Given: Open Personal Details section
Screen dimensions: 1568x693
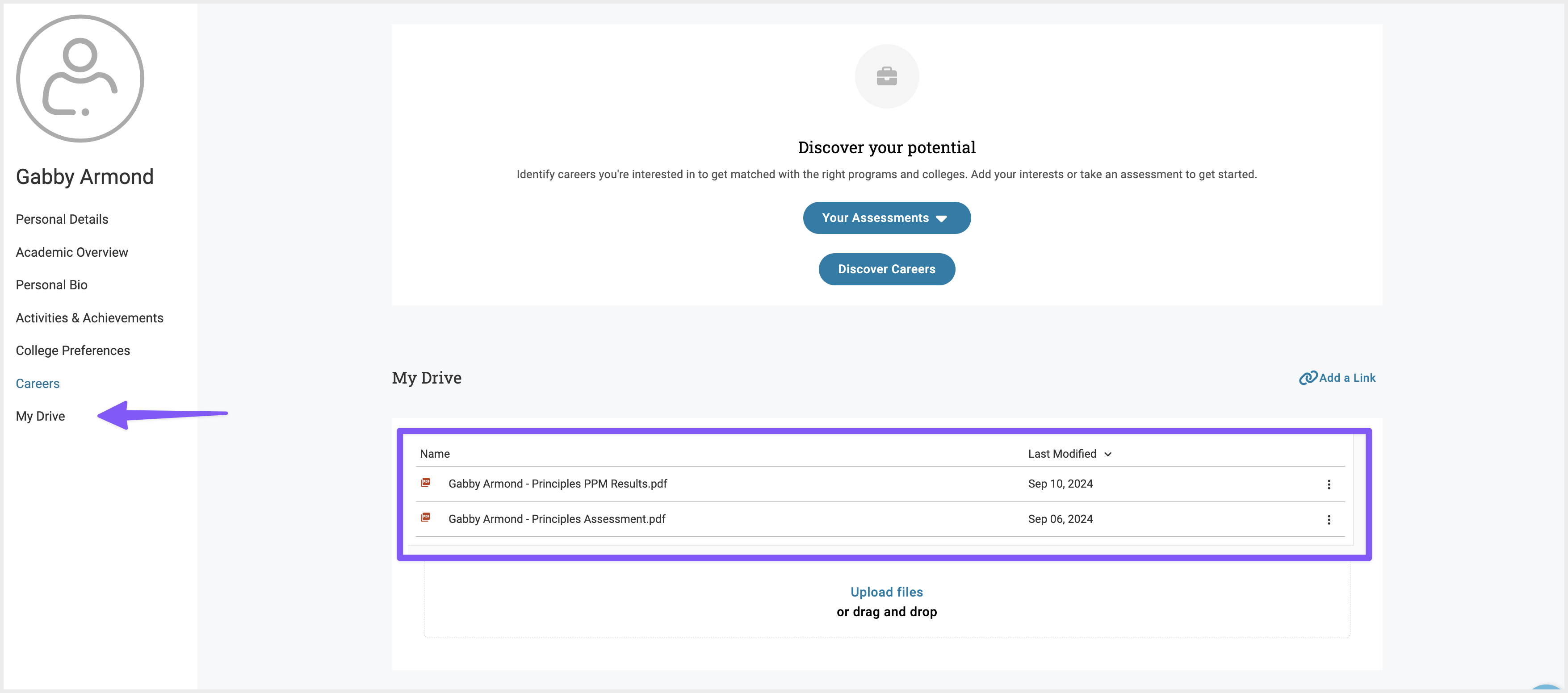Looking at the screenshot, I should click(x=62, y=219).
